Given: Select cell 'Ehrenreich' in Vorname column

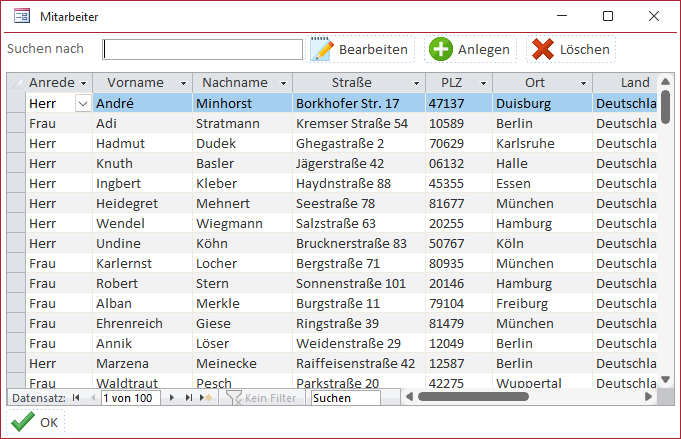Looking at the screenshot, I should coord(142,323).
